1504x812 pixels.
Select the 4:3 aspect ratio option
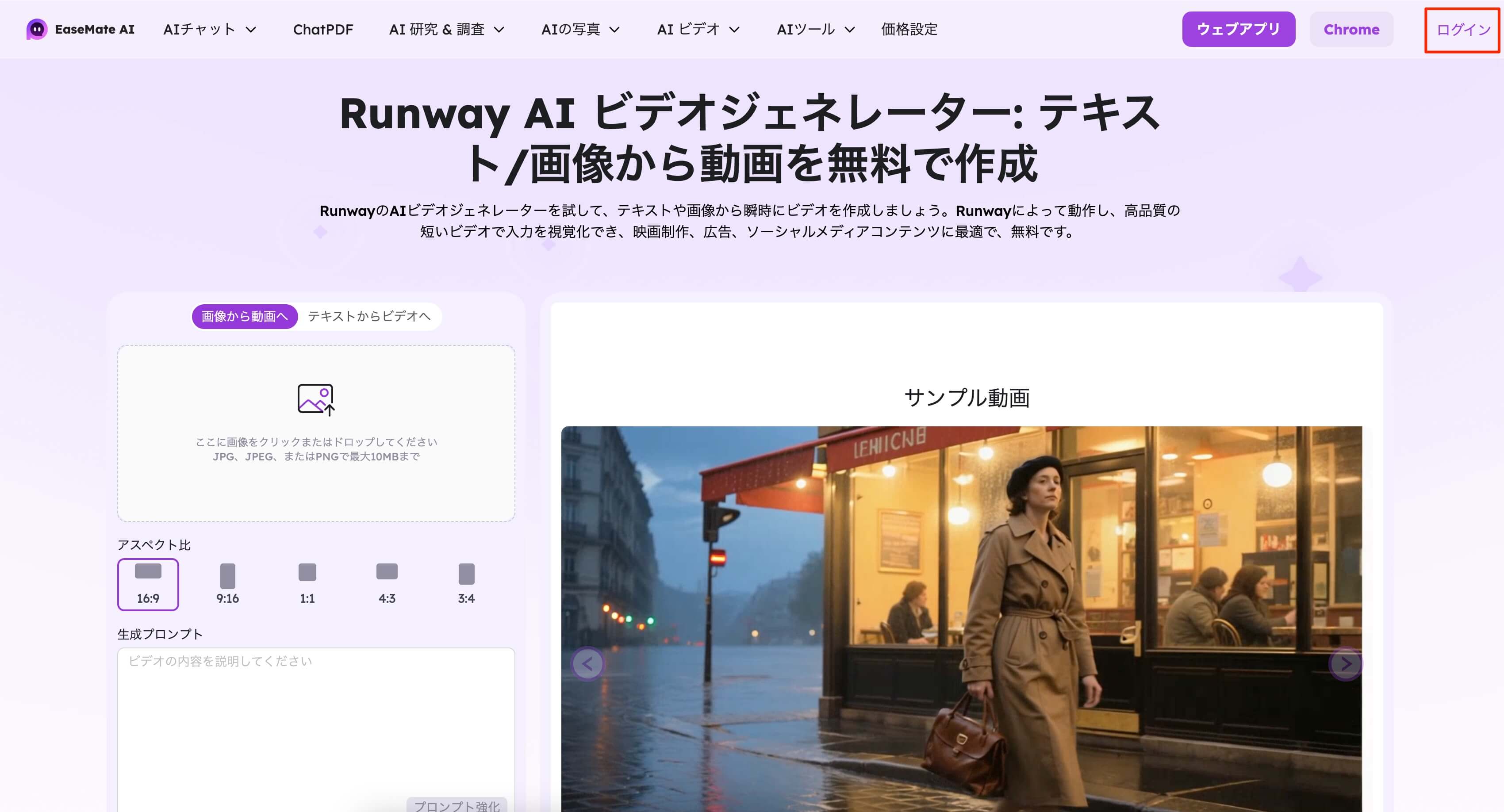pyautogui.click(x=387, y=584)
